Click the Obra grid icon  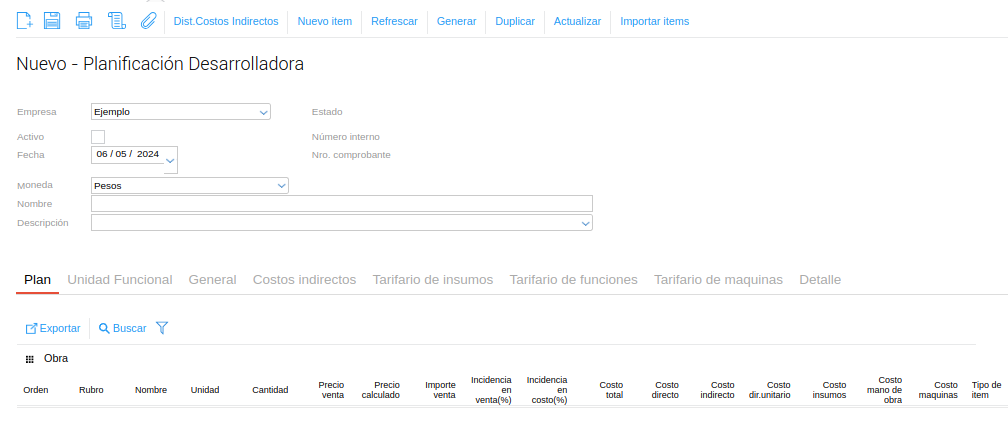pyautogui.click(x=30, y=359)
